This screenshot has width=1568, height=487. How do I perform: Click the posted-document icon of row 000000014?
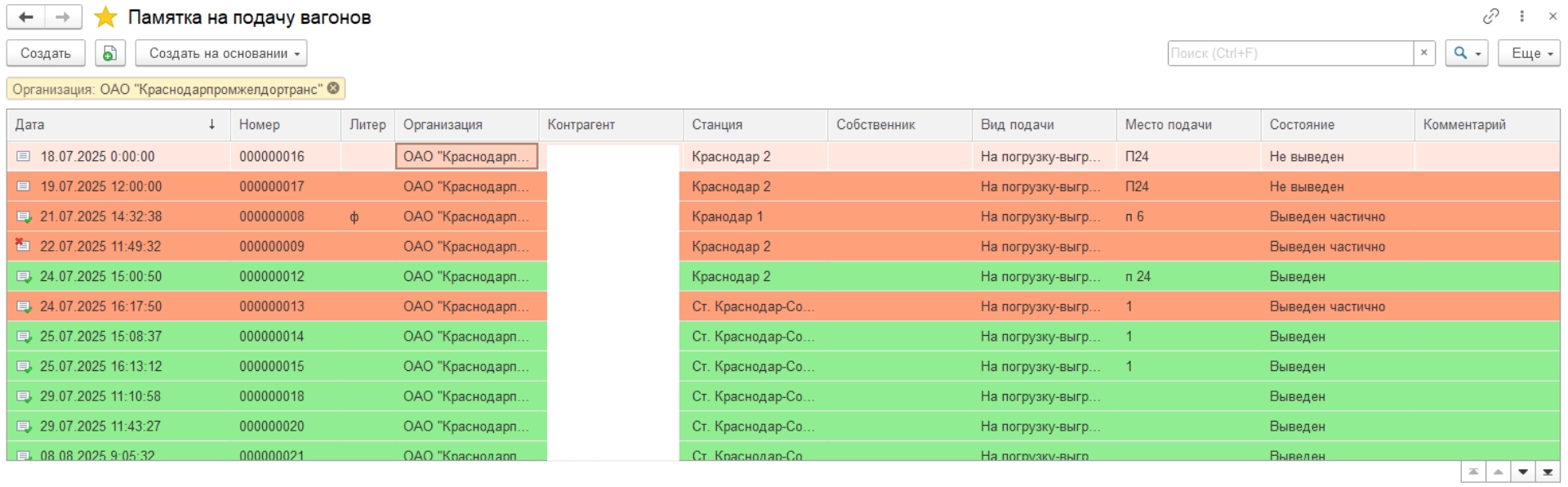coord(24,336)
